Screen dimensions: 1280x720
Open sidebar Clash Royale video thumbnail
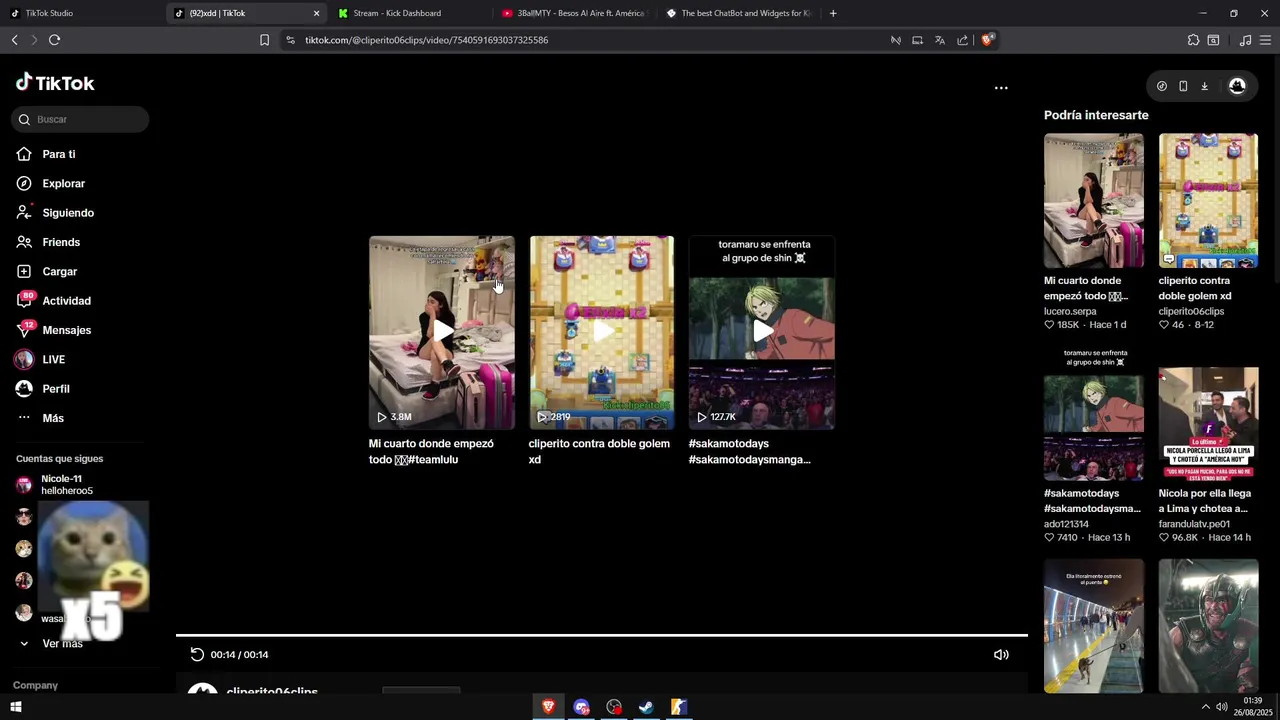[1208, 200]
